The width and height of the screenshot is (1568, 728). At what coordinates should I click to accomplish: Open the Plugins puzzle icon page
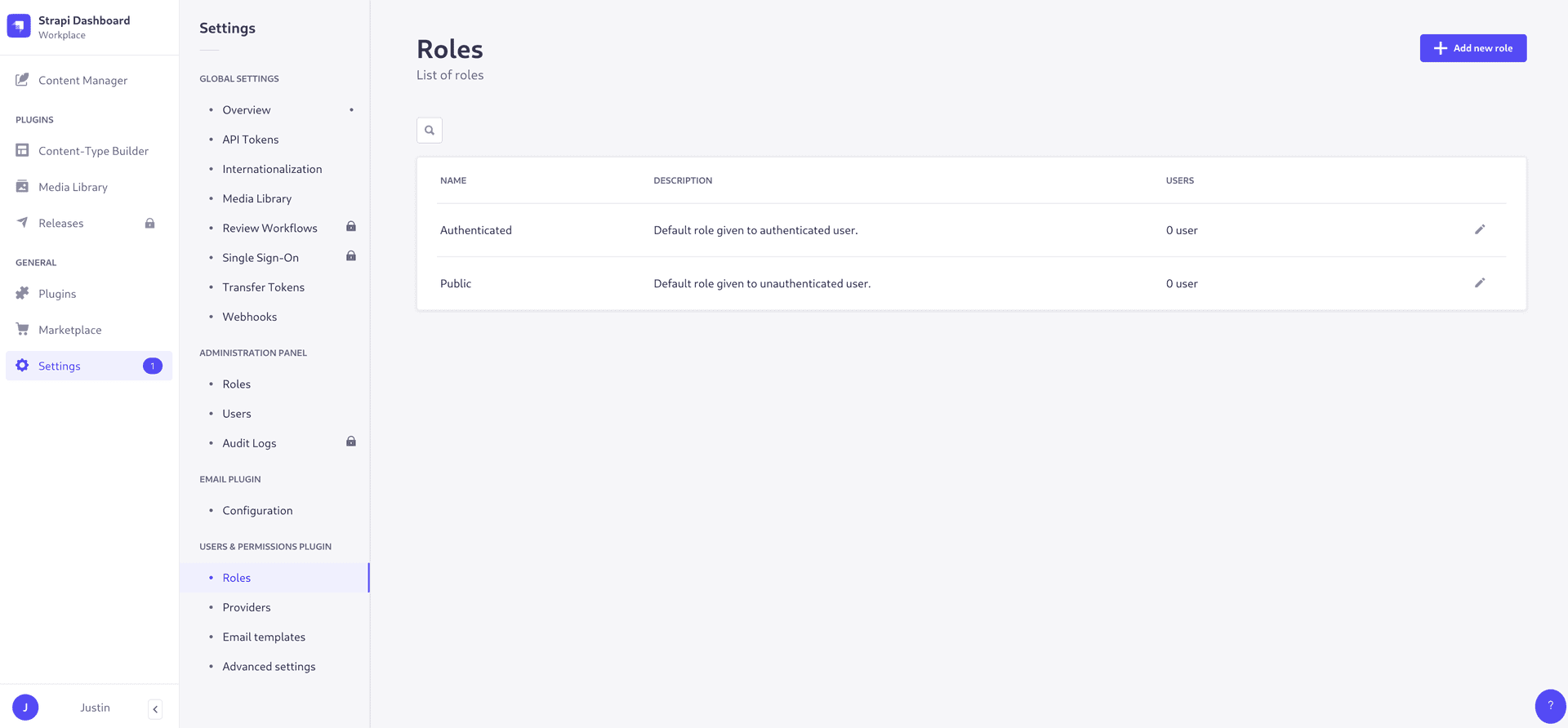click(23, 294)
